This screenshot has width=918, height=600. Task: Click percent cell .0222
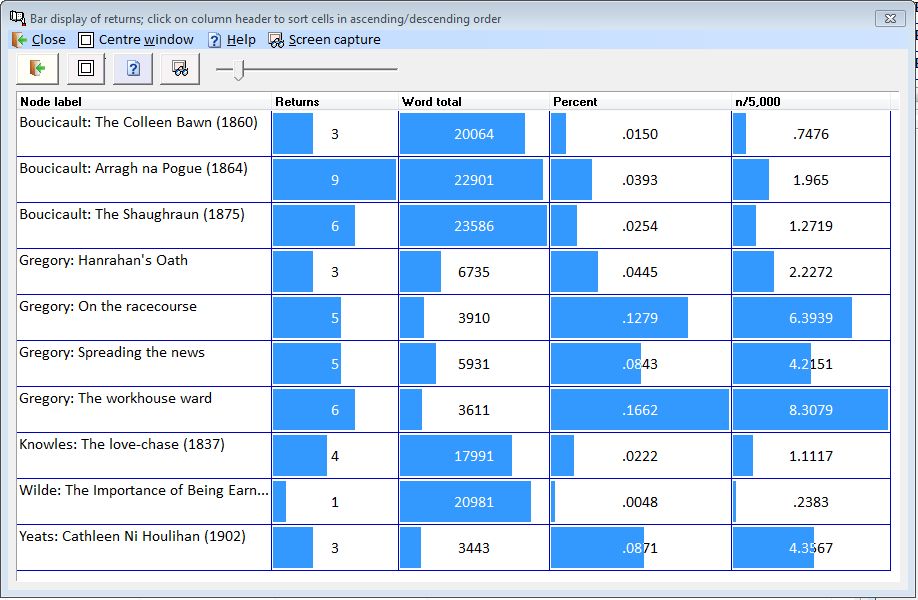click(640, 455)
